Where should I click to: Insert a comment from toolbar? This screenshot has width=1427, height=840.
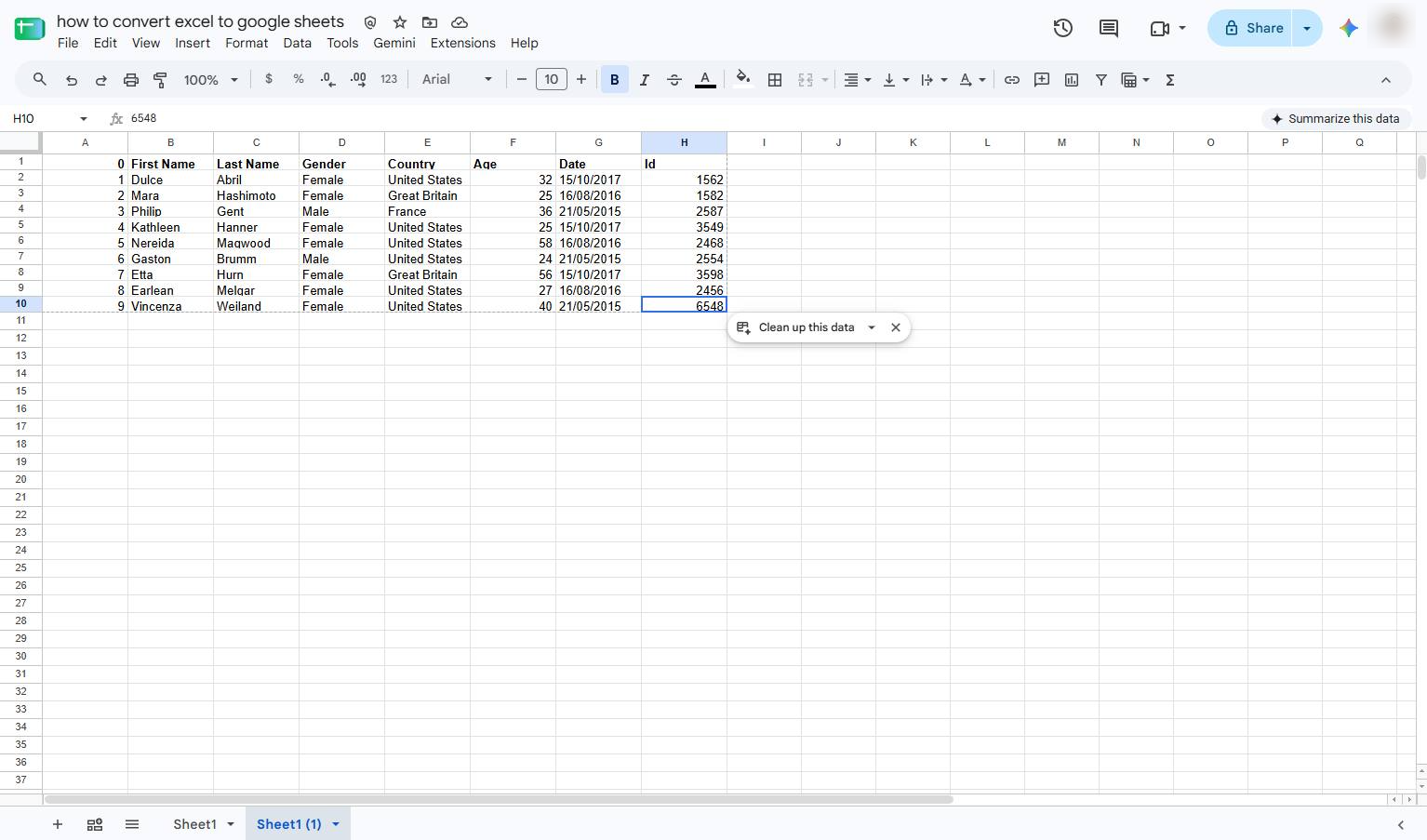click(1042, 80)
